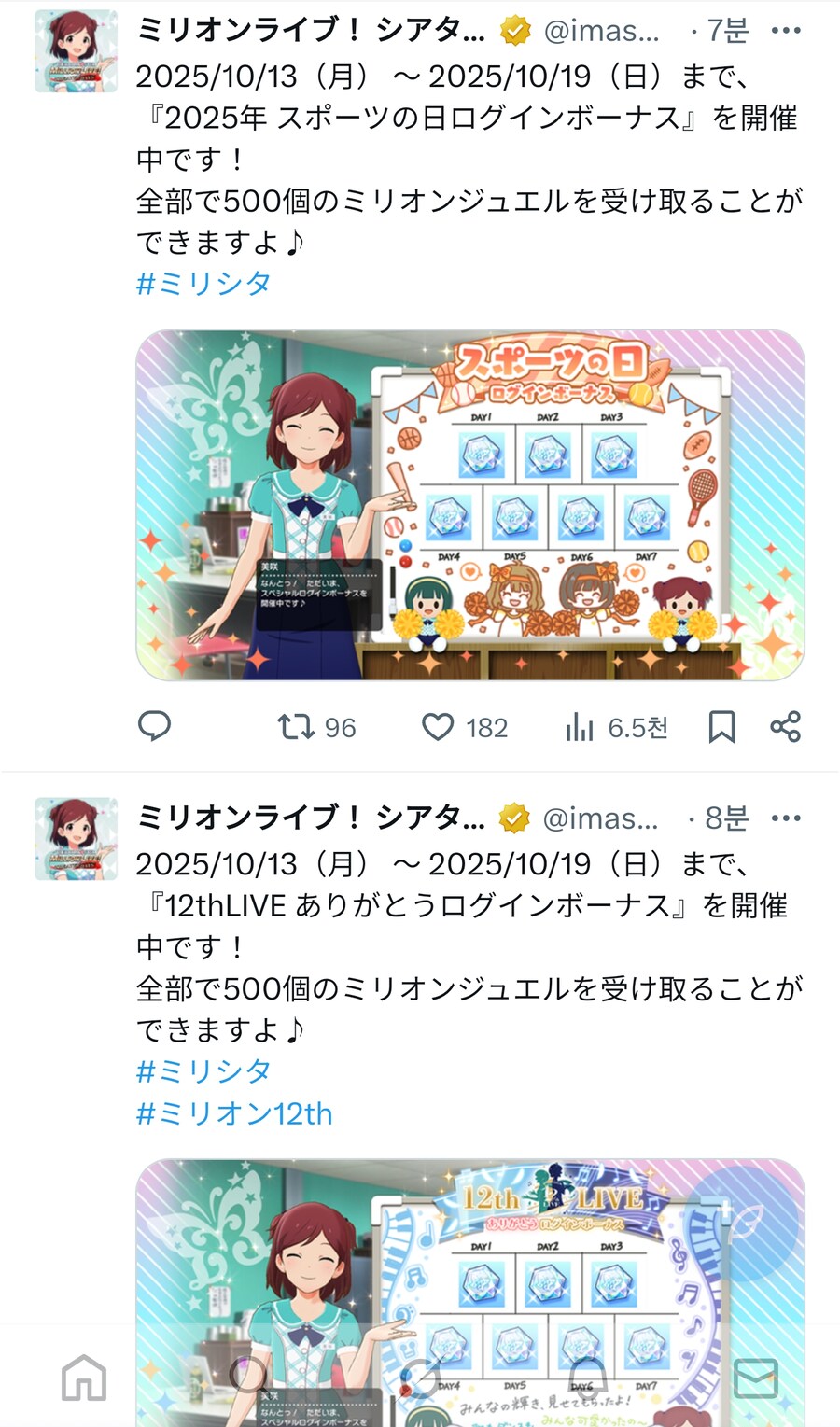Image resolution: width=840 pixels, height=1427 pixels.
Task: View analytics showing 6.5천 views
Action: pyautogui.click(x=617, y=727)
